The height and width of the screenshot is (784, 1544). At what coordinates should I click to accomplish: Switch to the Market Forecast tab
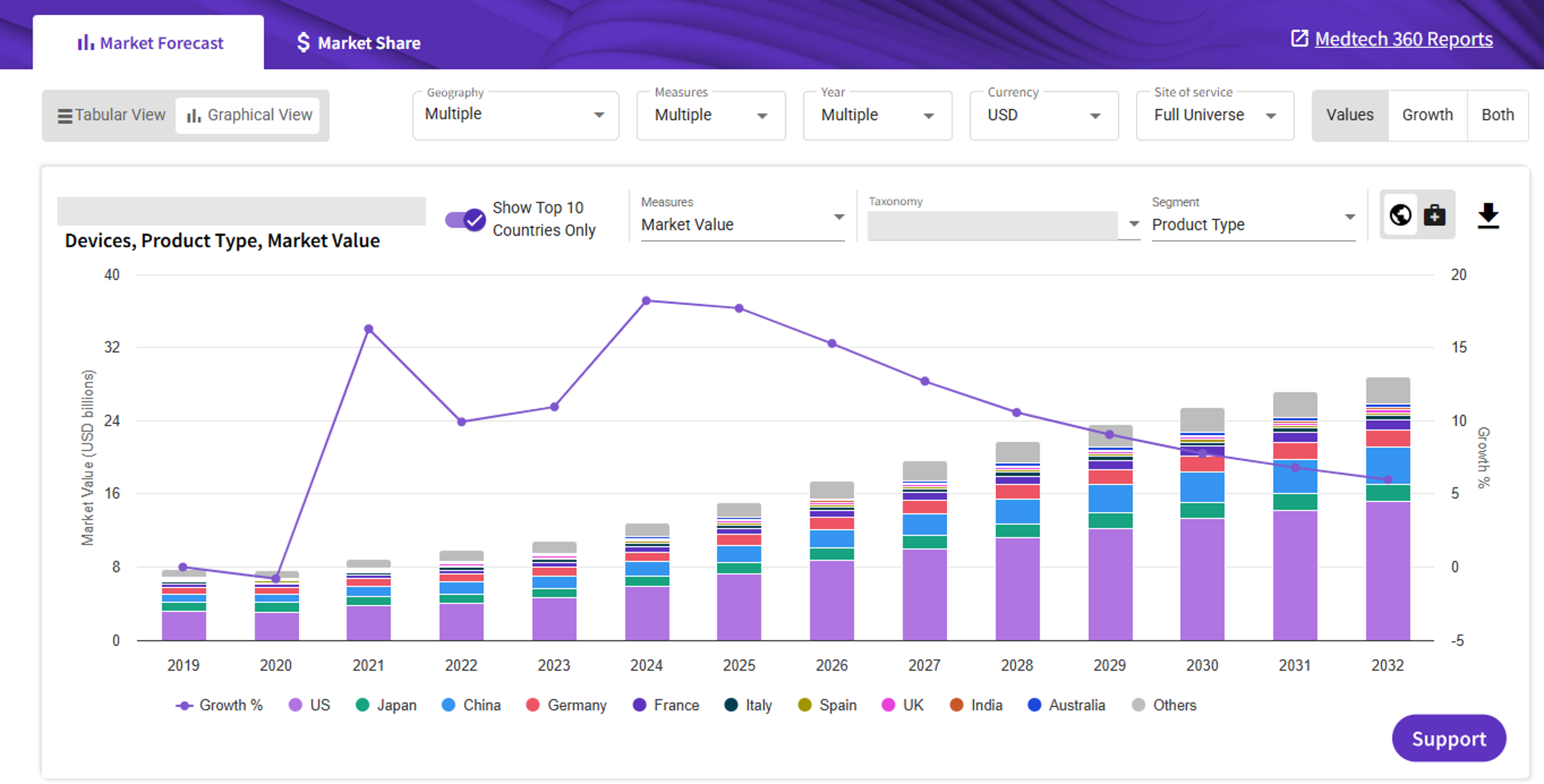click(150, 43)
